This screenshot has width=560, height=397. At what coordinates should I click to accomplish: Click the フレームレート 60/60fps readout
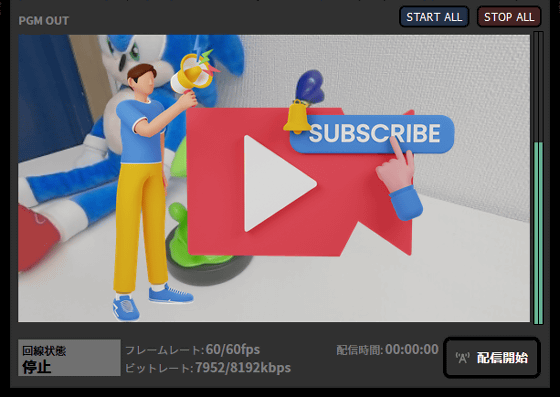(x=192, y=349)
